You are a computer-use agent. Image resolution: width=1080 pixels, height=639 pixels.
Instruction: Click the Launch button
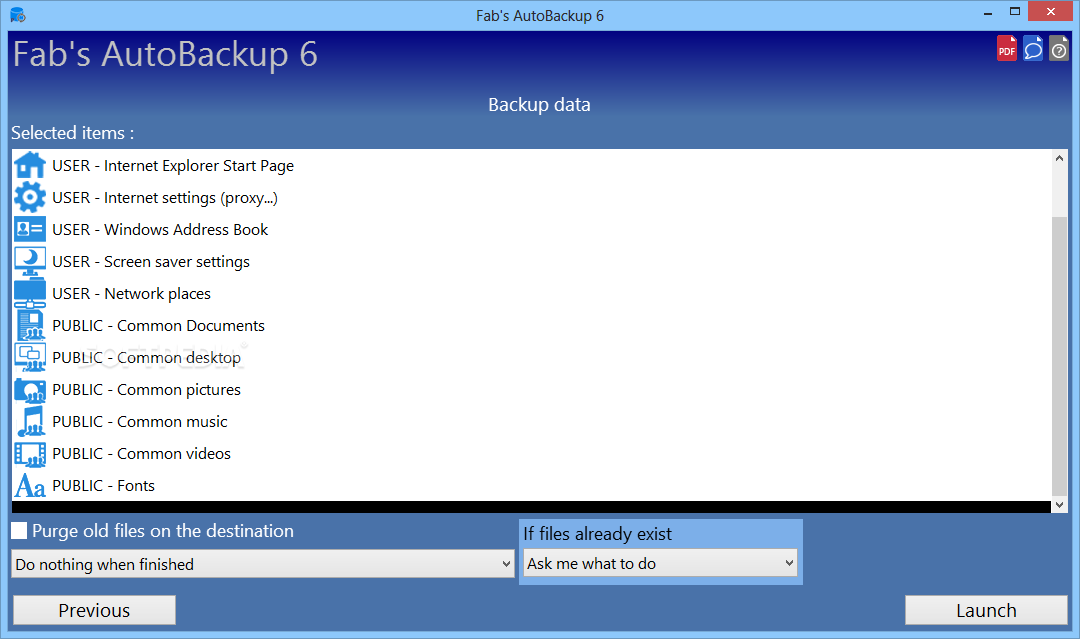click(x=986, y=610)
